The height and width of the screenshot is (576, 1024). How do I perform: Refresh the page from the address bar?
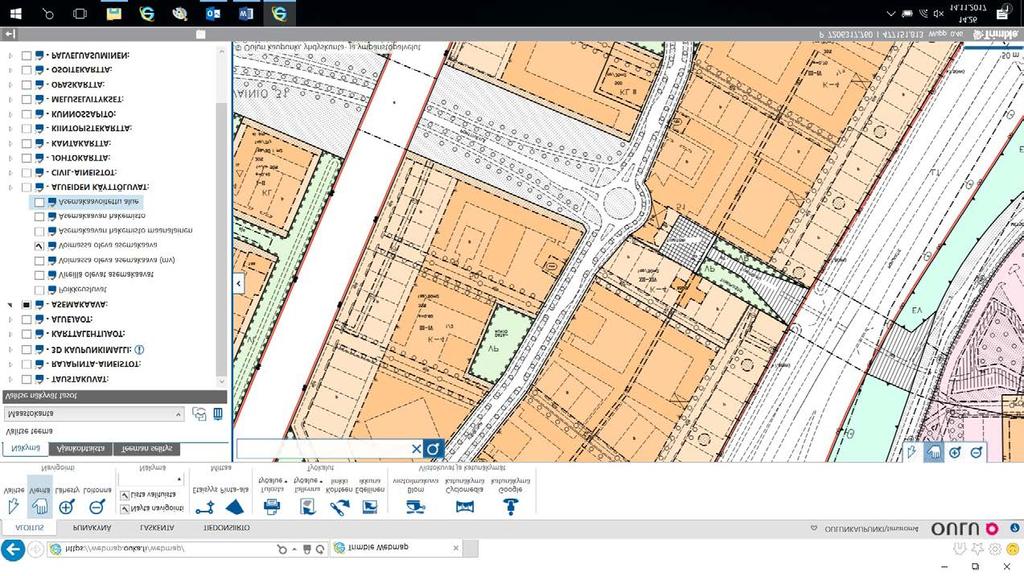pos(320,549)
